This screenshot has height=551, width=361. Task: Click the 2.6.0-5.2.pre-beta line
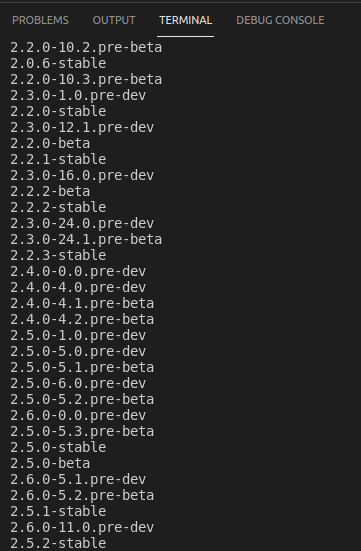82,496
